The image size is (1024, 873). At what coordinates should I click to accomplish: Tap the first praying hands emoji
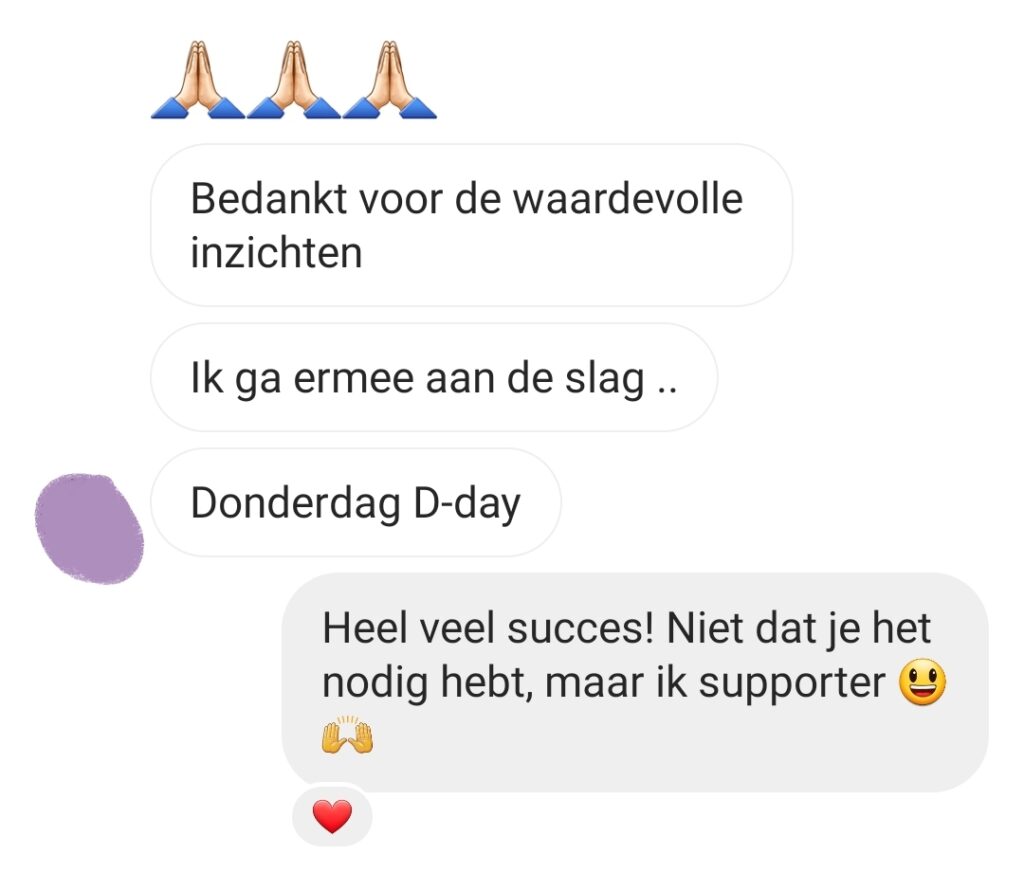tap(198, 80)
